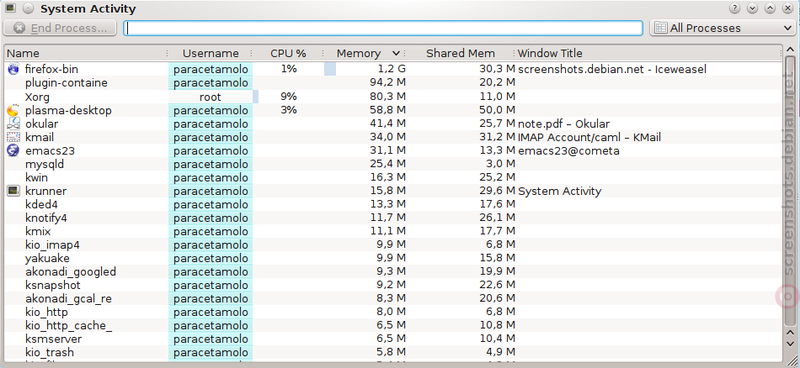The width and height of the screenshot is (800, 368).
Task: Click the 50,0 M shared memory value
Action: pos(497,110)
